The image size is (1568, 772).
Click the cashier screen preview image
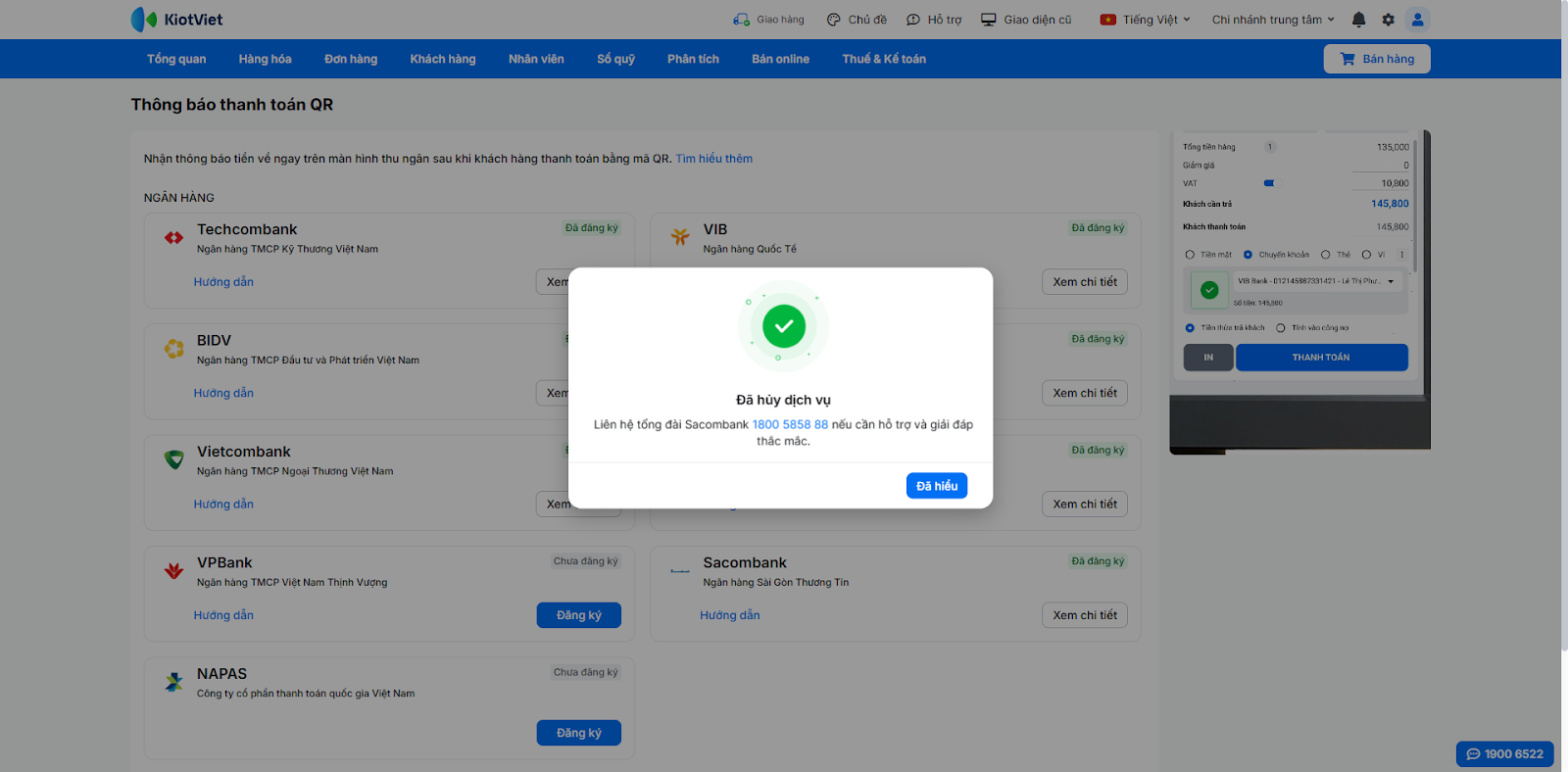pyautogui.click(x=1299, y=292)
